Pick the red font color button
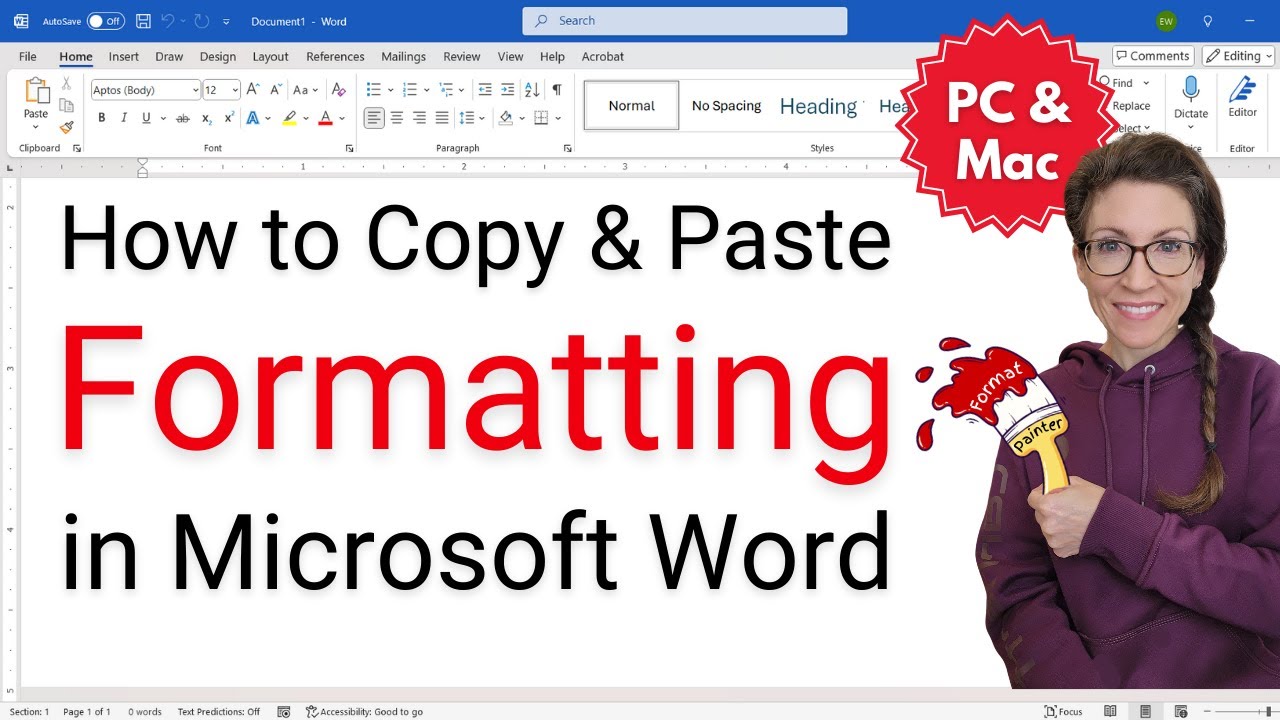This screenshot has height=720, width=1280. click(x=325, y=118)
